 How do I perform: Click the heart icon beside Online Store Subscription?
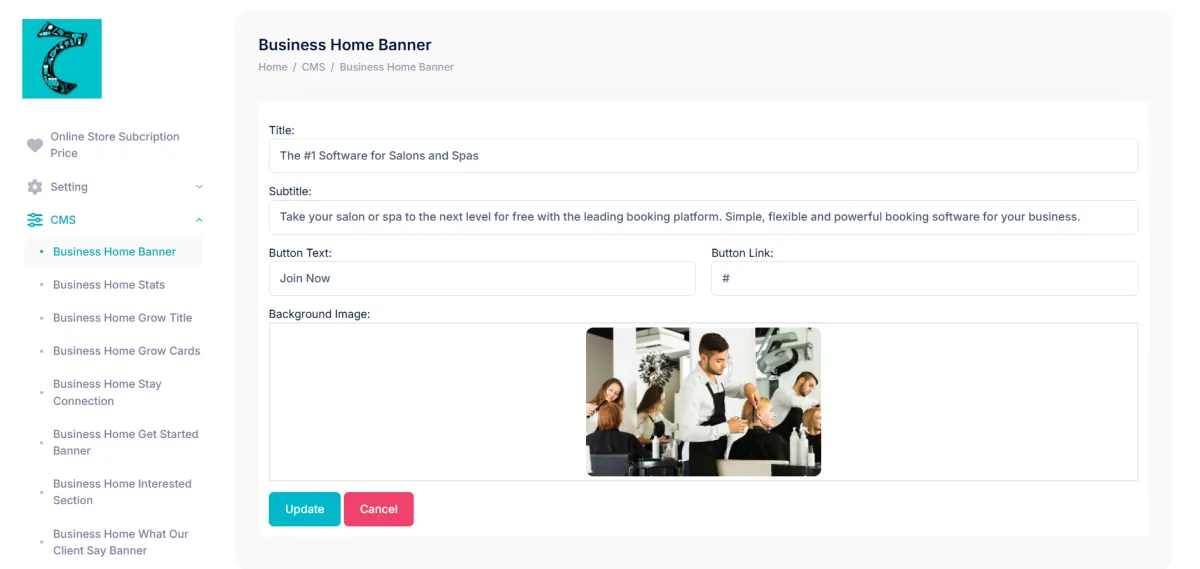[35, 145]
